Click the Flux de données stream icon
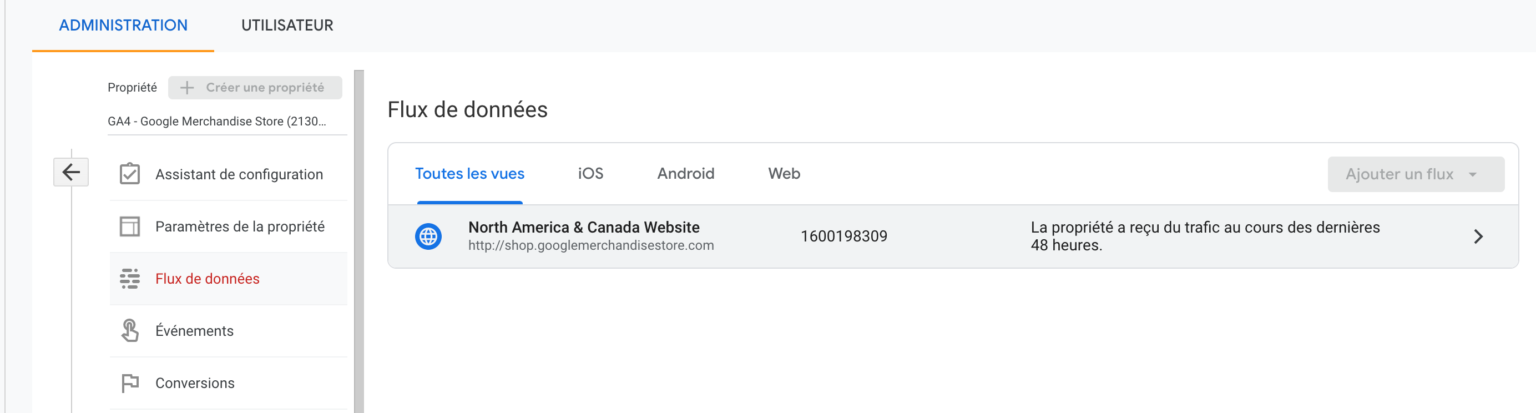1536x413 pixels. pyautogui.click(x=129, y=279)
